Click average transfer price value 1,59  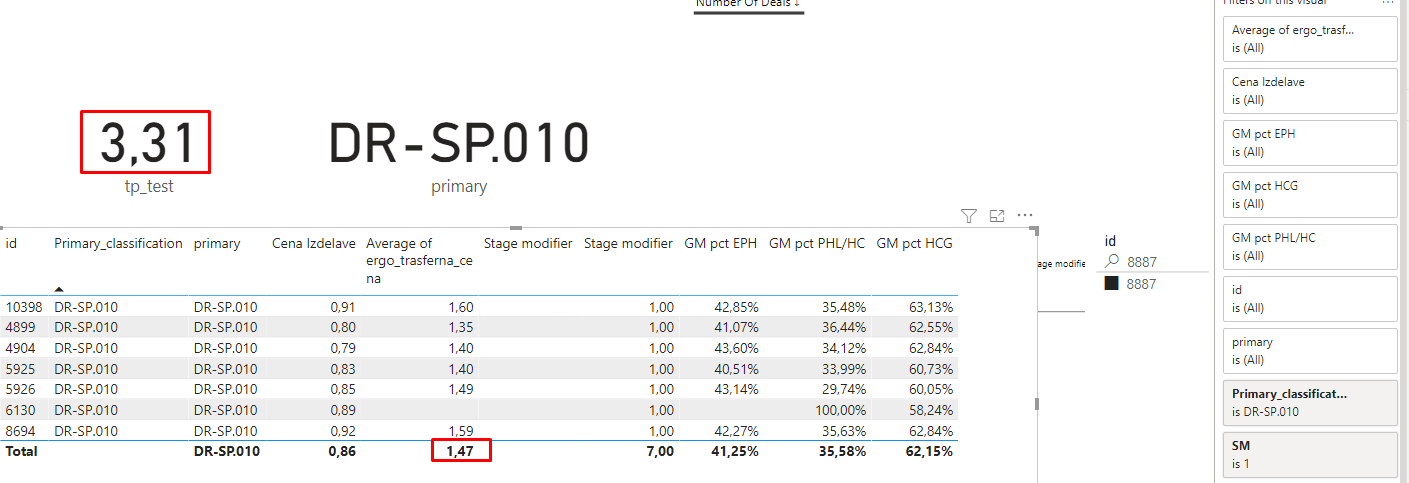[x=461, y=431]
